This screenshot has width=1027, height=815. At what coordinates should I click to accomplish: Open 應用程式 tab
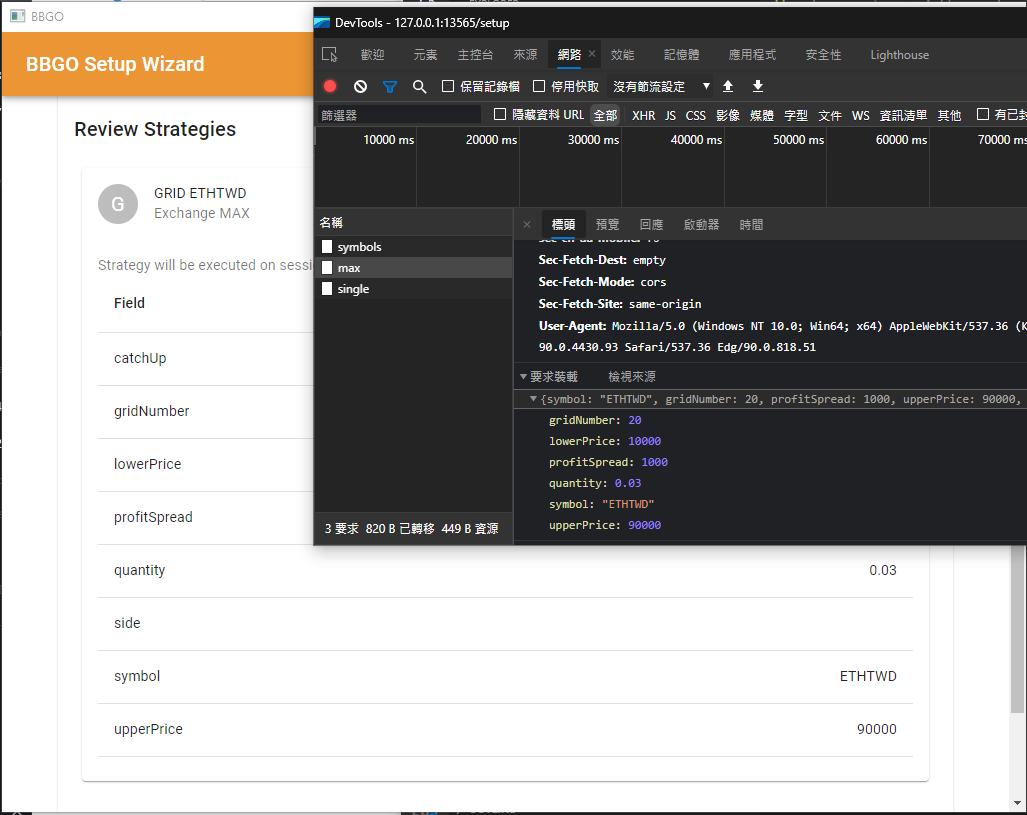point(753,54)
